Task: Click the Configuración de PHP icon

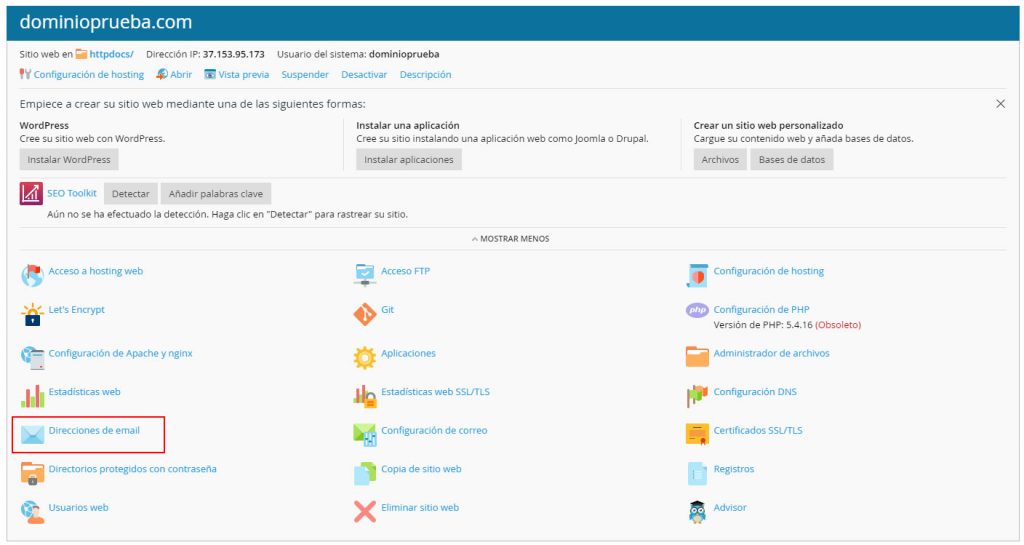Action: [697, 310]
